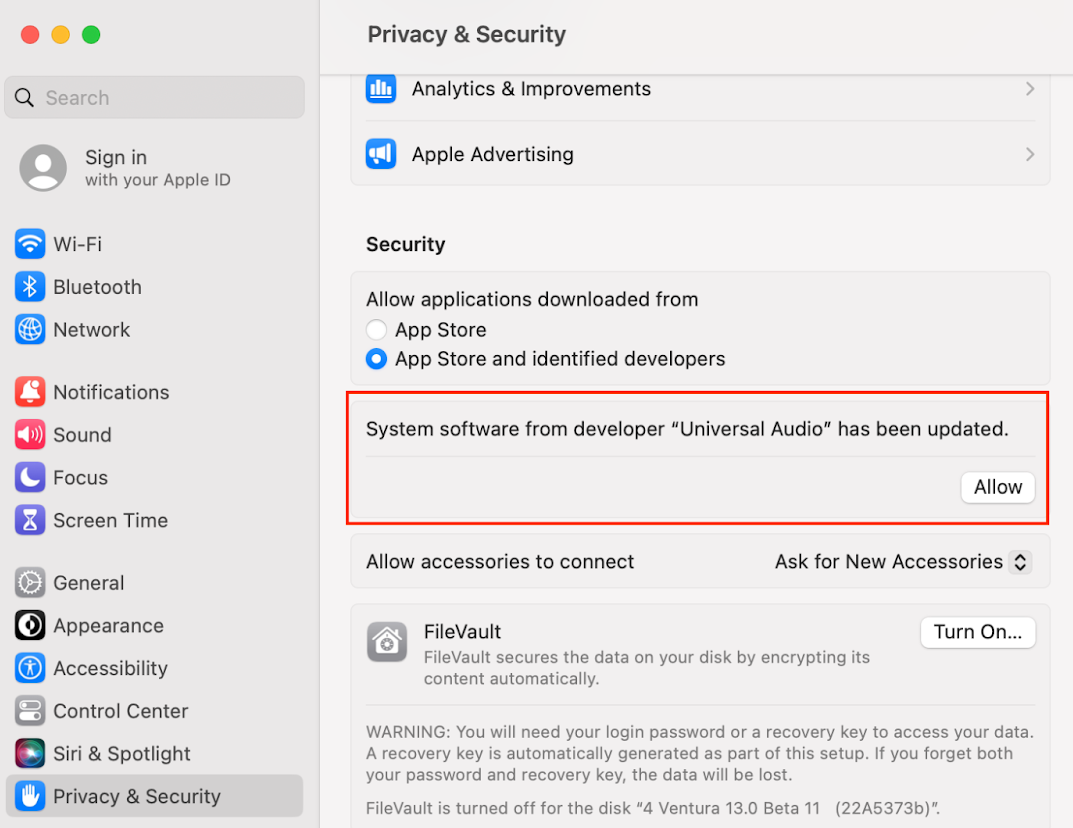This screenshot has width=1073, height=828.
Task: Select the App Store radio option
Action: pyautogui.click(x=376, y=330)
